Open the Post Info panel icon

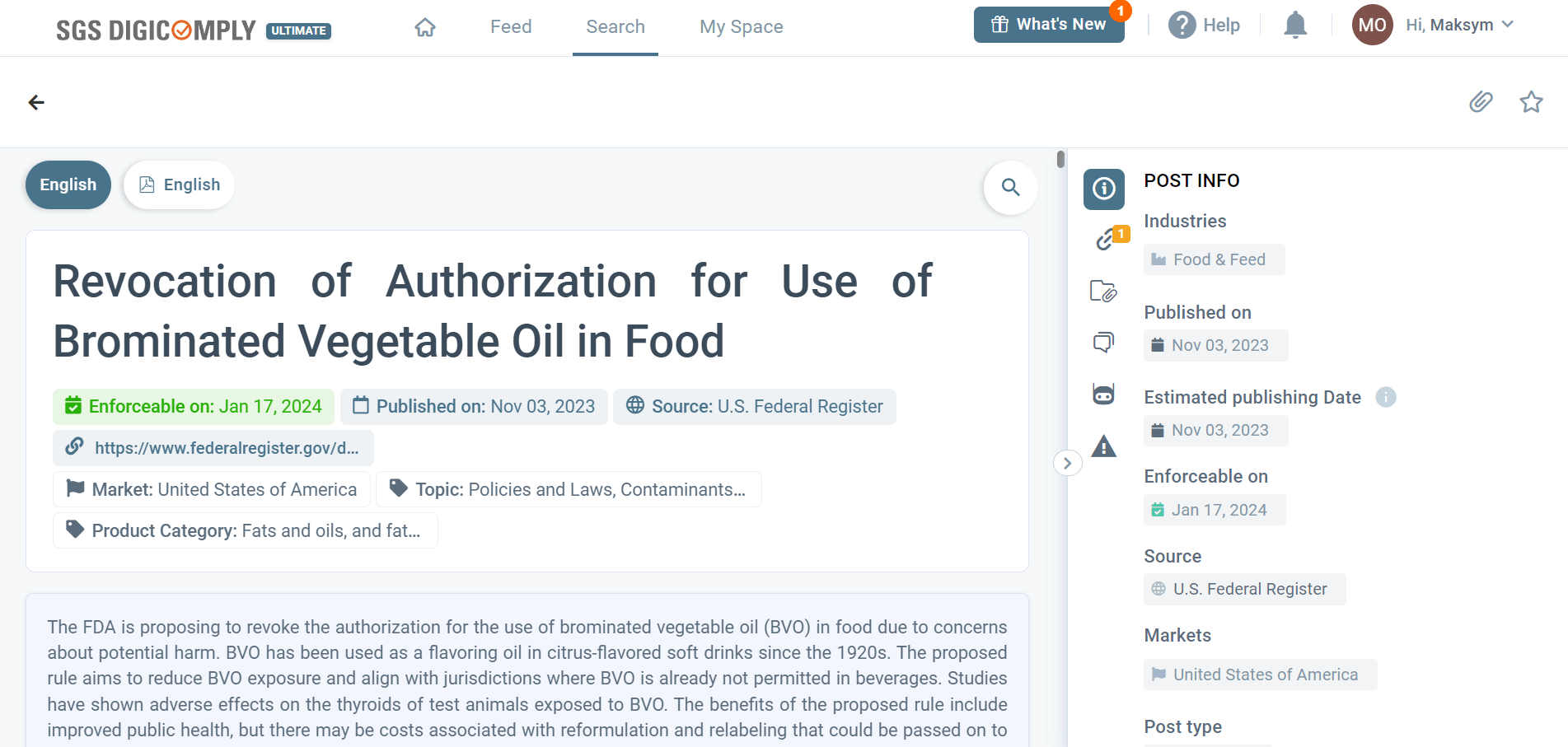1103,189
